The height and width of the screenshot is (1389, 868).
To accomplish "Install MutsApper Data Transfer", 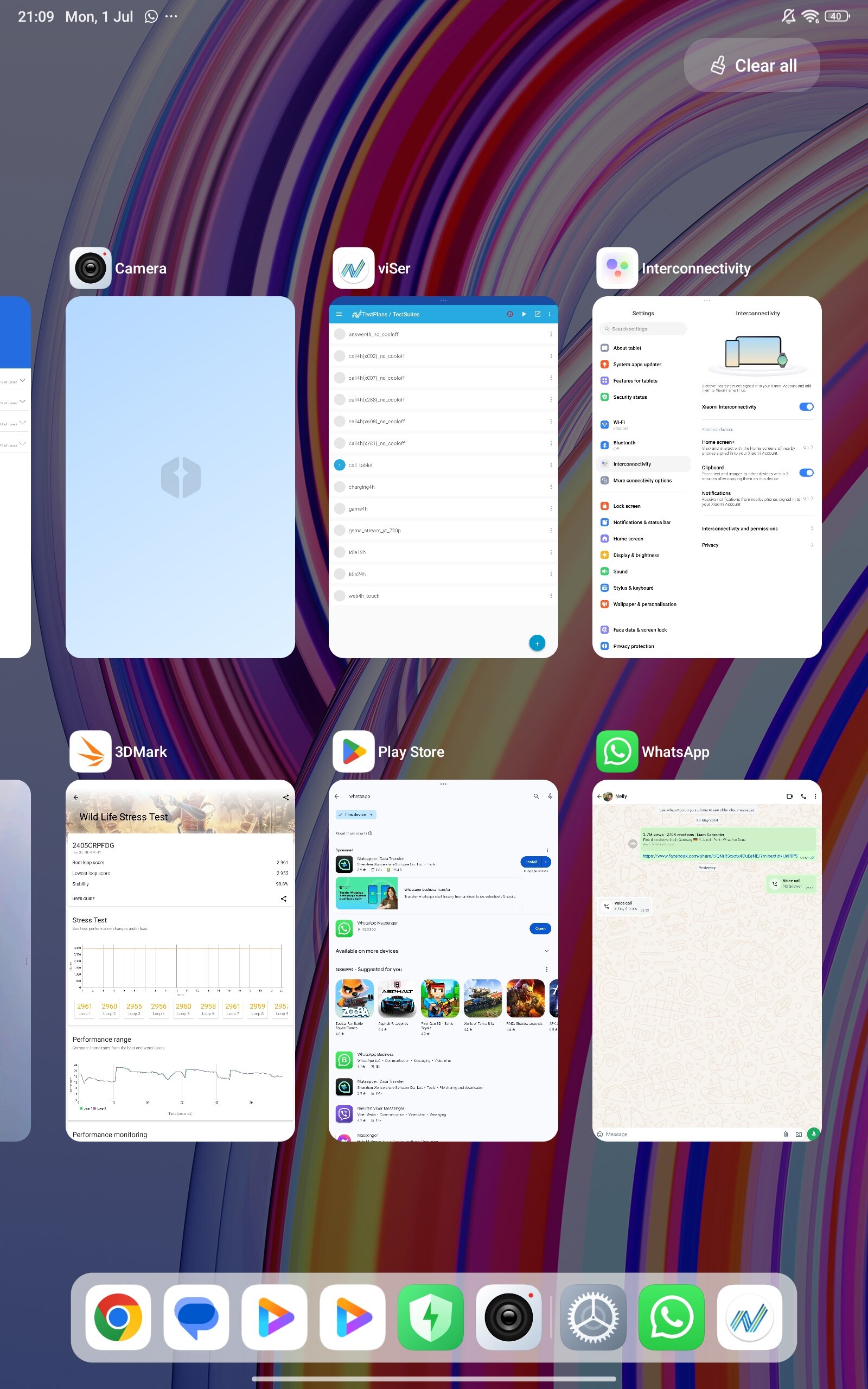I will [532, 862].
